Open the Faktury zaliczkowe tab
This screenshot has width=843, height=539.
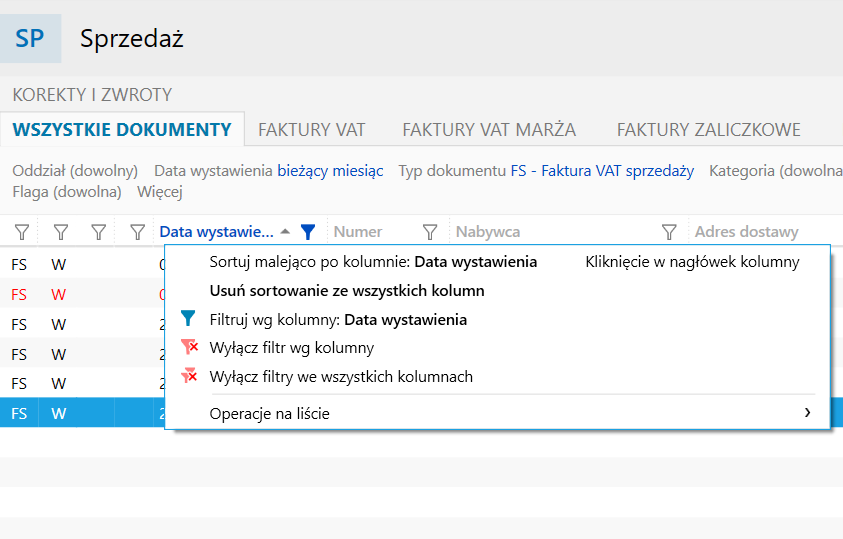pos(708,130)
